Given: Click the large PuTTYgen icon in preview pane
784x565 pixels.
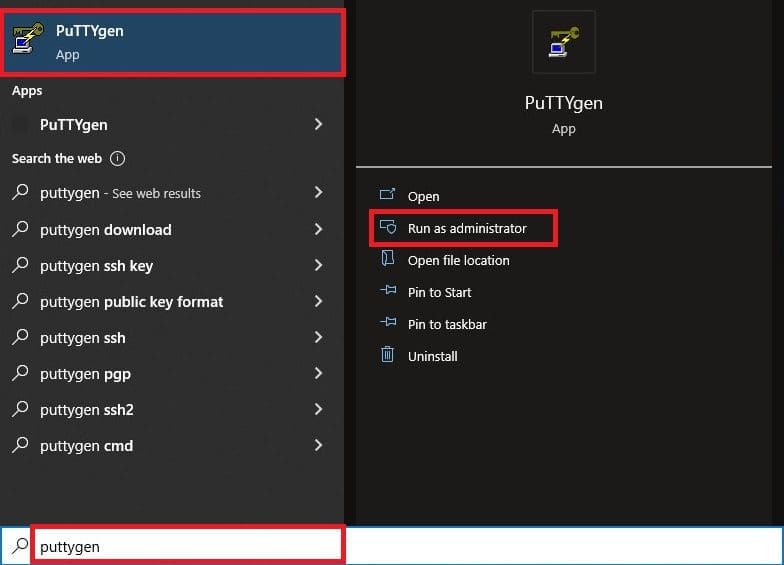Looking at the screenshot, I should coord(564,42).
